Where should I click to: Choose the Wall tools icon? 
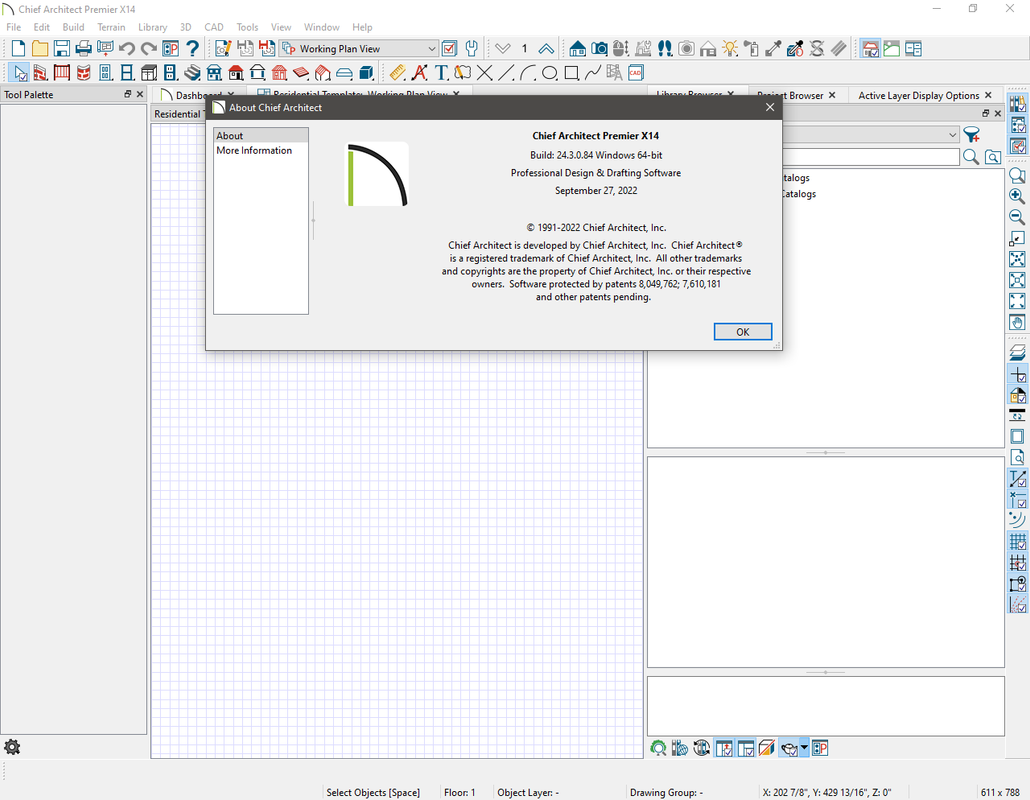pos(40,73)
